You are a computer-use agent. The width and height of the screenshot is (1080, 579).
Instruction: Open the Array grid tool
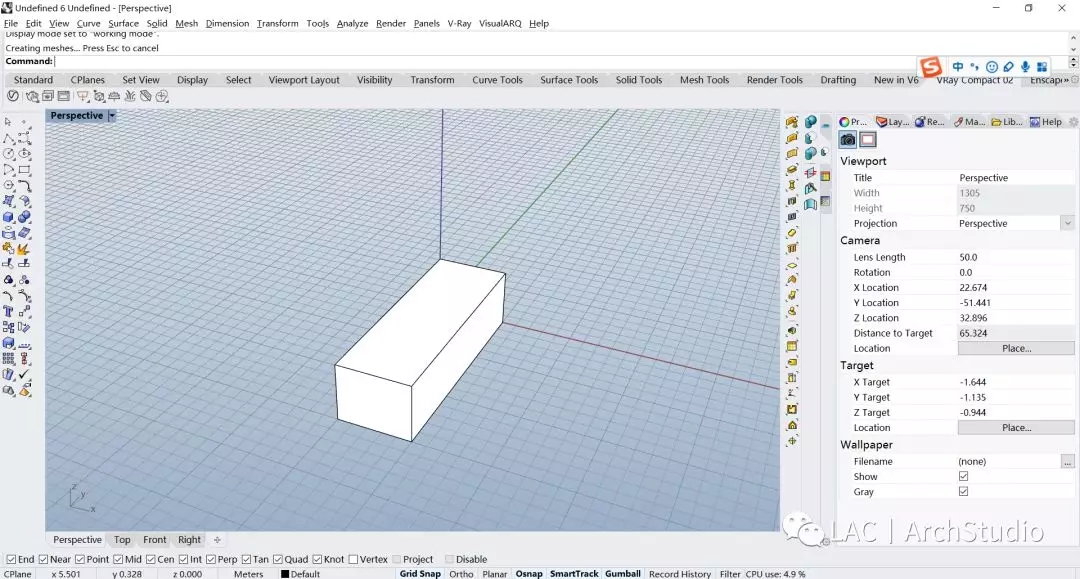(x=8, y=359)
